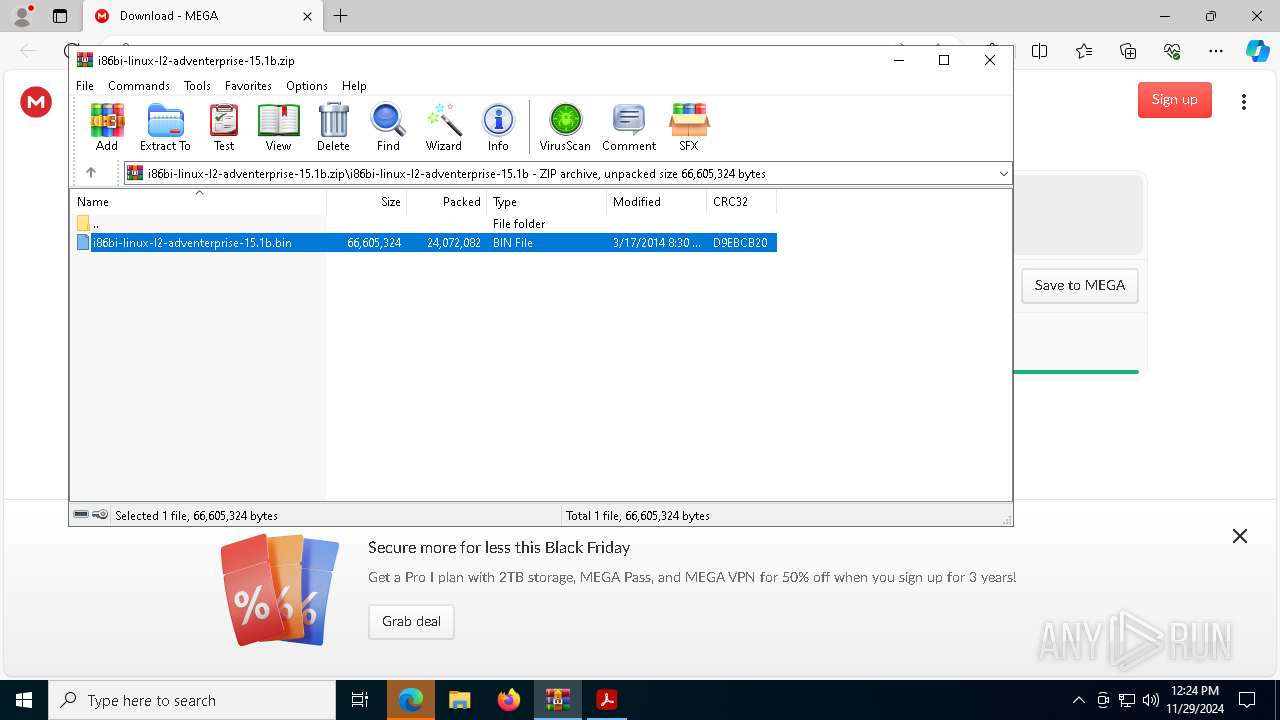The image size is (1280, 720).
Task: Click the Sign up button on MEGA
Action: point(1174,100)
